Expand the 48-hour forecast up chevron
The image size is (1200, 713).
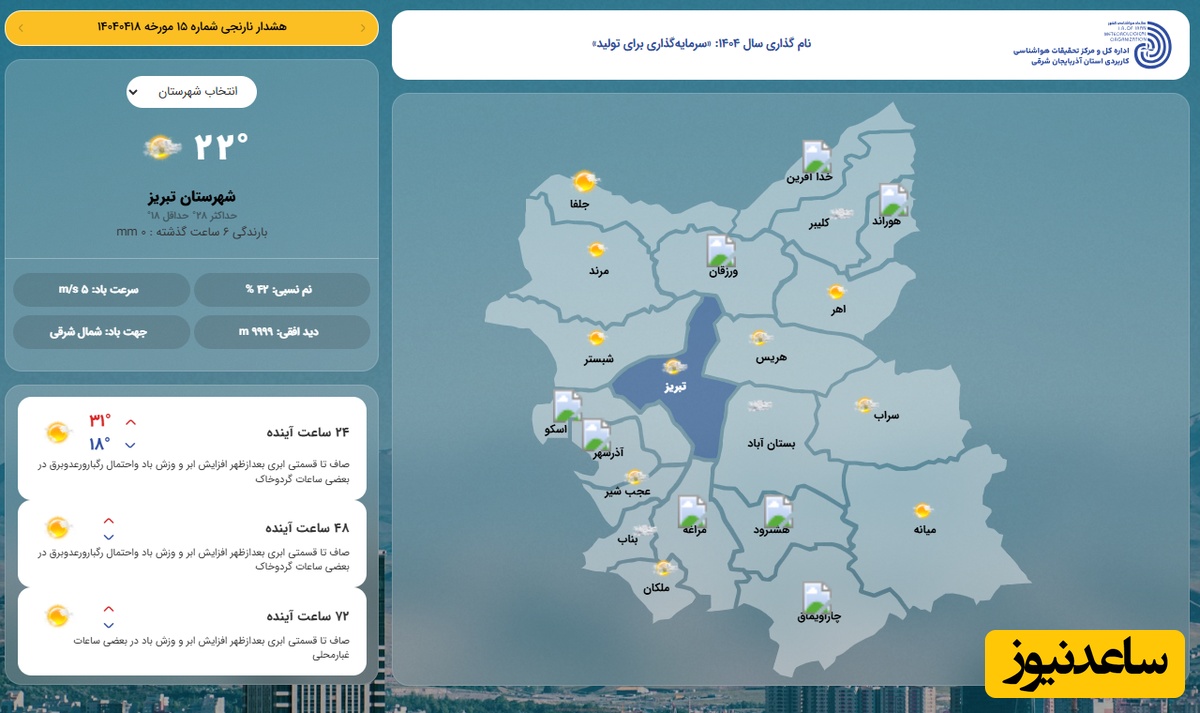pos(109,520)
